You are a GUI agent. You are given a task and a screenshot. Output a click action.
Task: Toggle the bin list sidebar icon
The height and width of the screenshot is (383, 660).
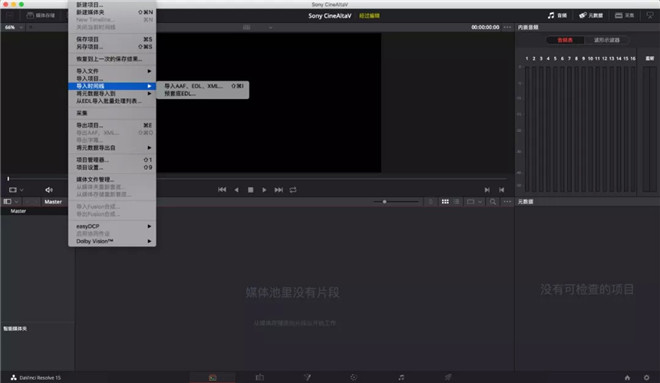(x=7, y=202)
